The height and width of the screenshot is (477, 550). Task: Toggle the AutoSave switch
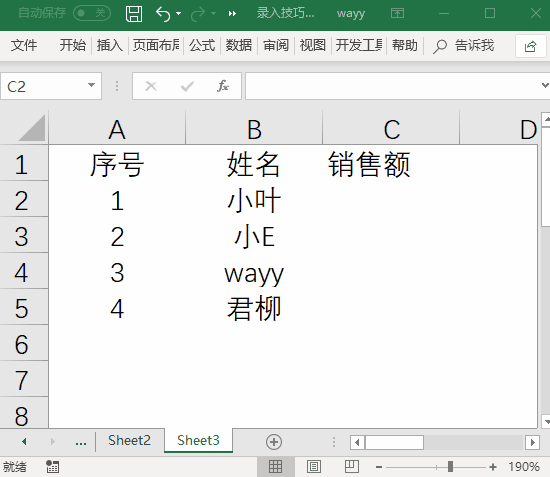coord(92,13)
